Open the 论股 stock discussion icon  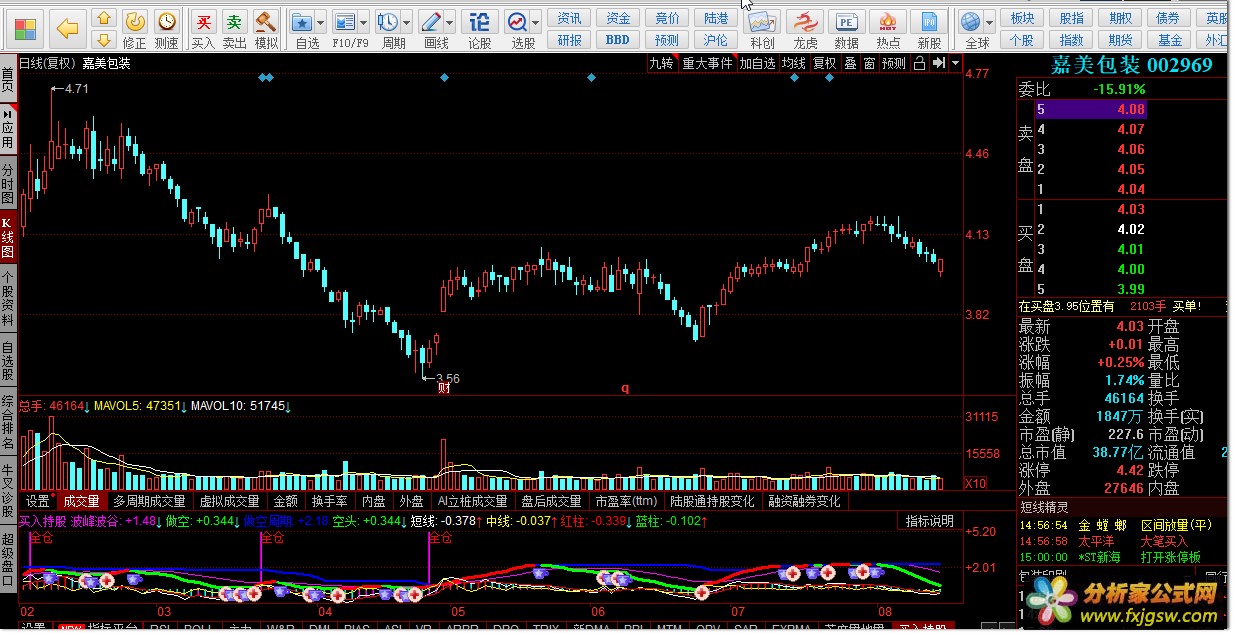pos(480,30)
